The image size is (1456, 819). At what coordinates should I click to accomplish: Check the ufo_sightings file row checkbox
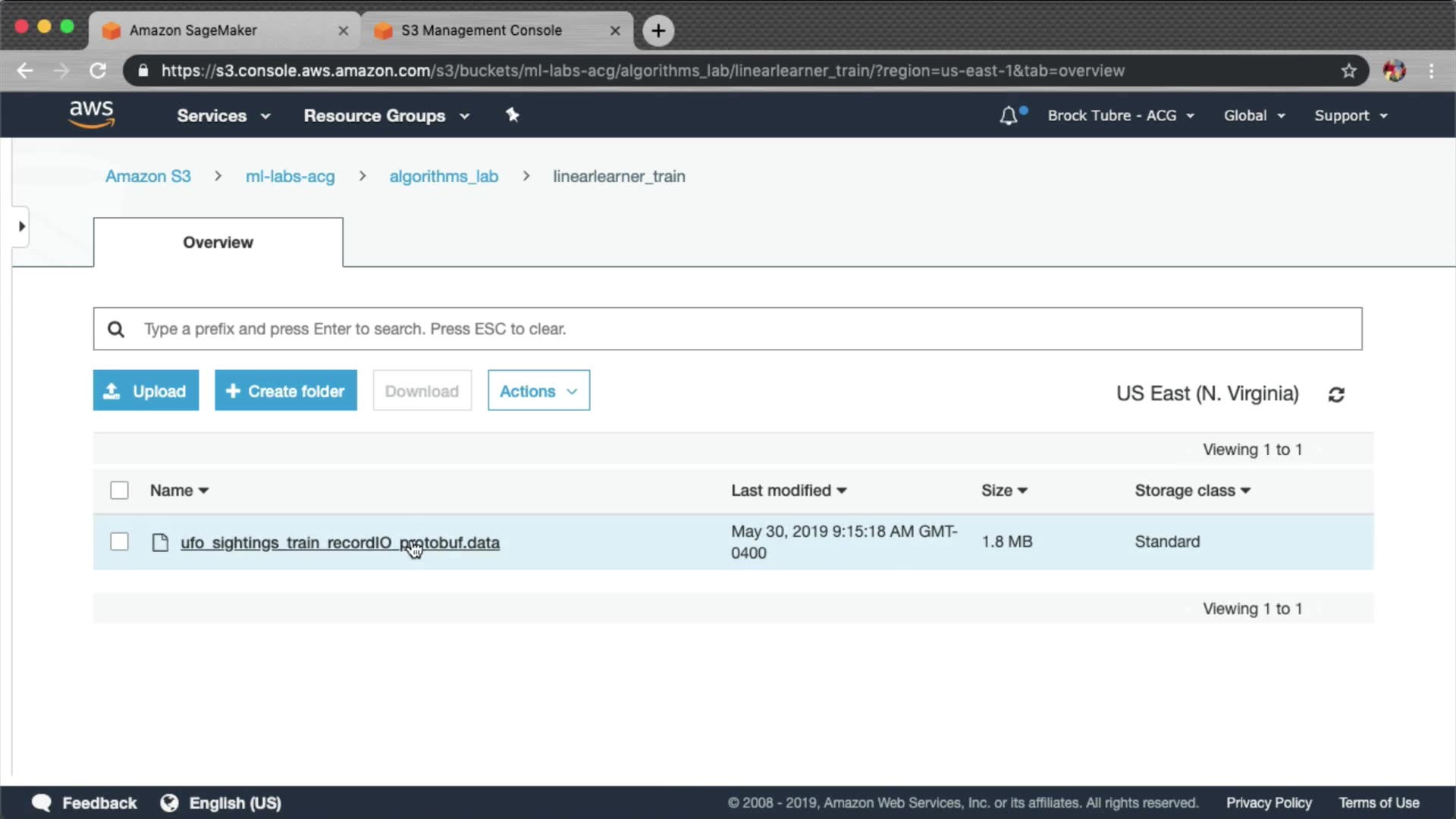point(119,541)
